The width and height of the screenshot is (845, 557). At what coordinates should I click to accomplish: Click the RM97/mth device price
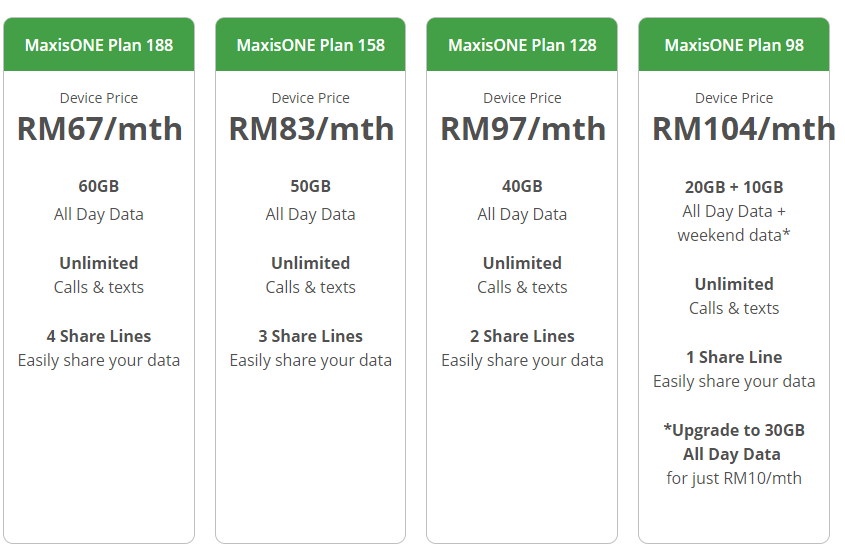[x=523, y=129]
